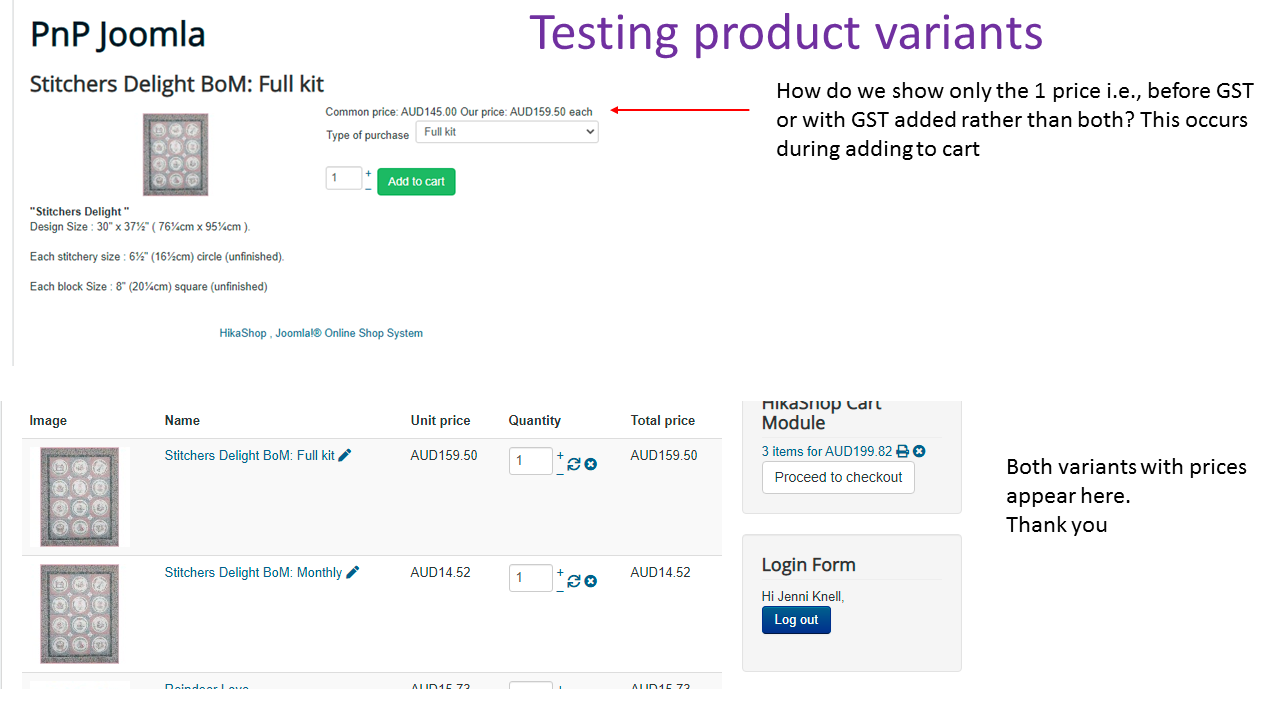This screenshot has width=1280, height=720.
Task: Refresh quantity for Full kit row
Action: tap(574, 464)
